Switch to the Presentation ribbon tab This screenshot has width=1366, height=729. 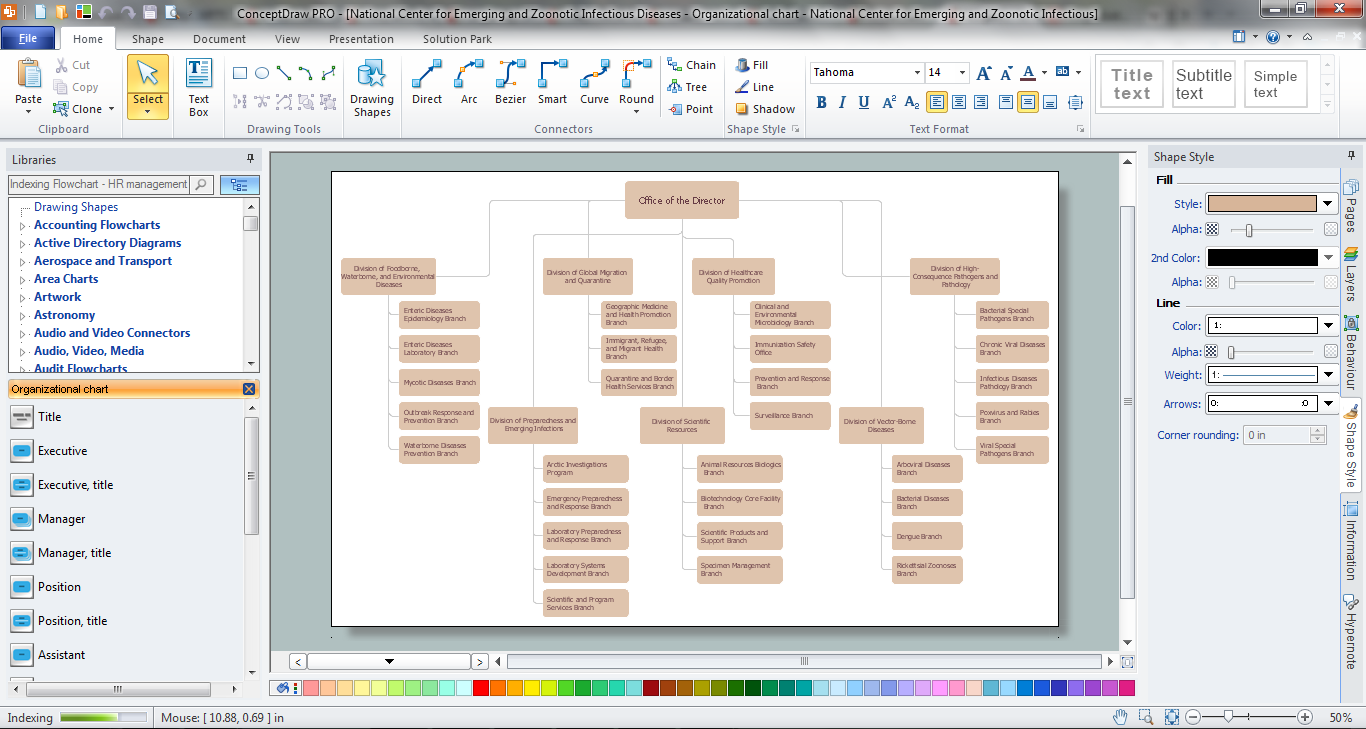(361, 39)
